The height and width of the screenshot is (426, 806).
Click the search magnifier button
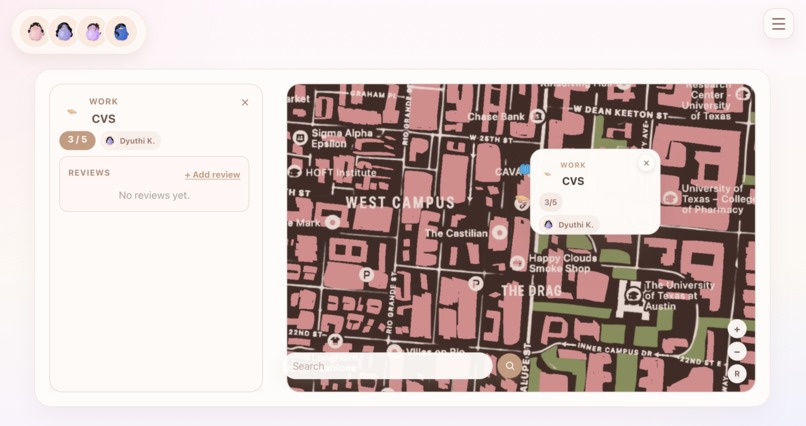[509, 366]
